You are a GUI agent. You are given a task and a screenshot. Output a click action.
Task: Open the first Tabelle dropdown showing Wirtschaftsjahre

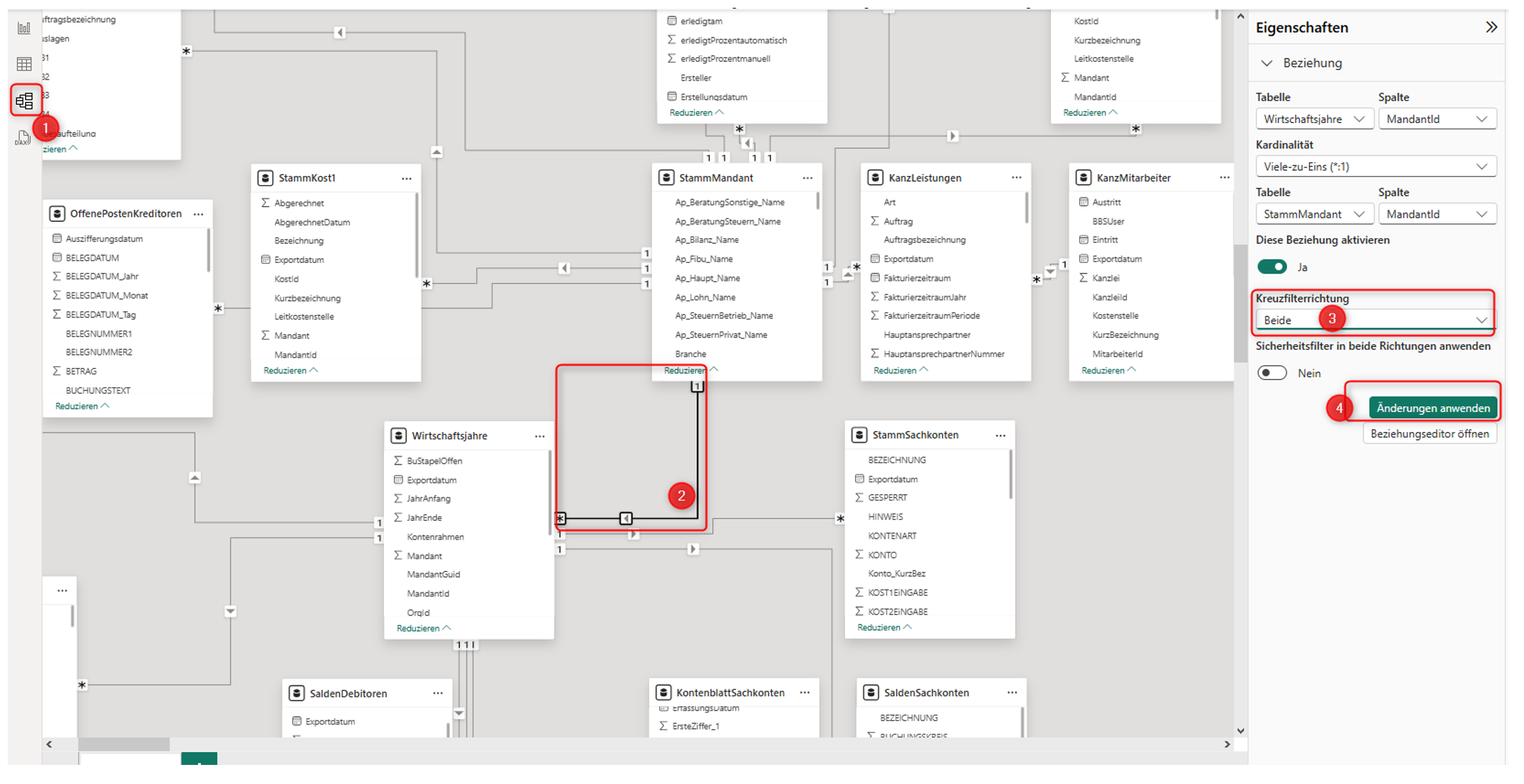[1314, 119]
